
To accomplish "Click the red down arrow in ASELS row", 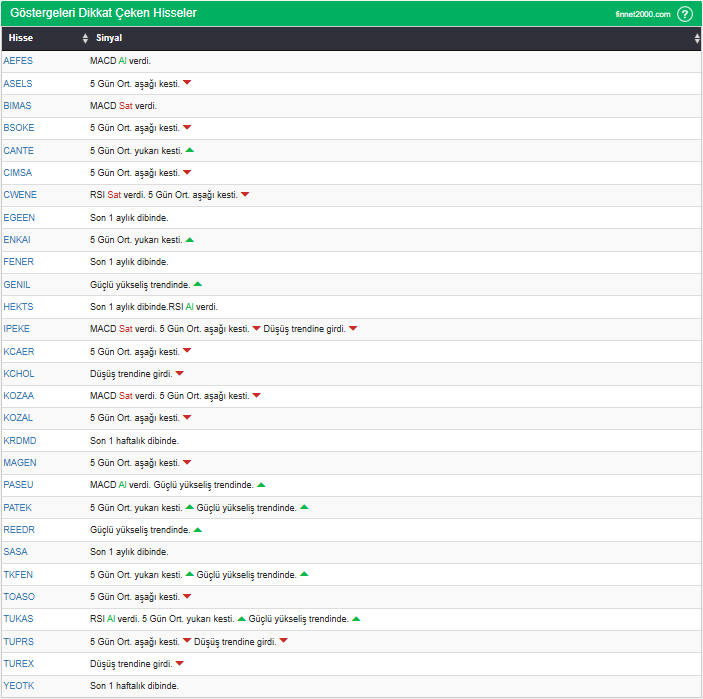I will (187, 83).
